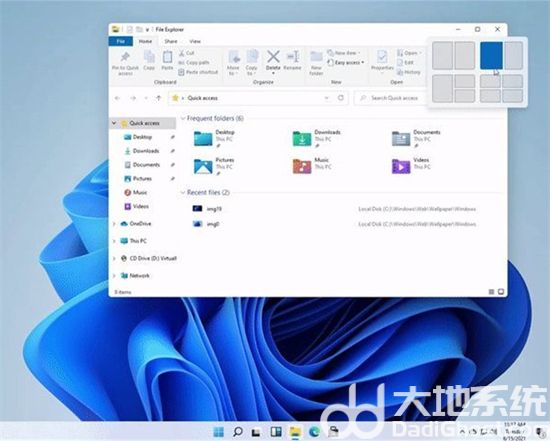Open the Desktop folder in Frequent folders
This screenshot has height=441, width=550.
214,138
